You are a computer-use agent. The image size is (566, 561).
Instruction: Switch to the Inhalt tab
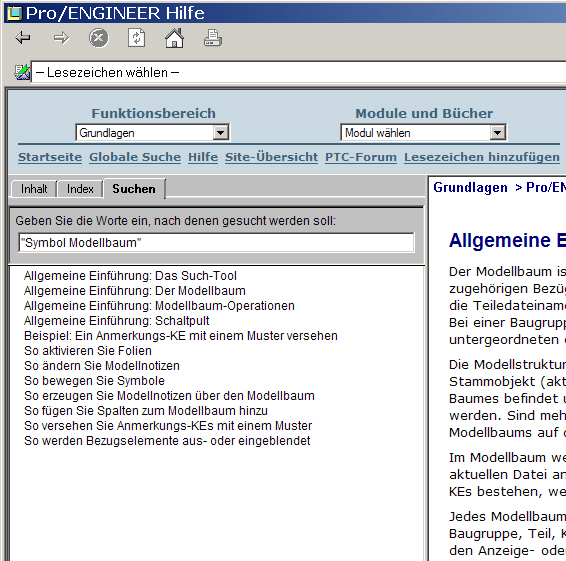pyautogui.click(x=34, y=189)
